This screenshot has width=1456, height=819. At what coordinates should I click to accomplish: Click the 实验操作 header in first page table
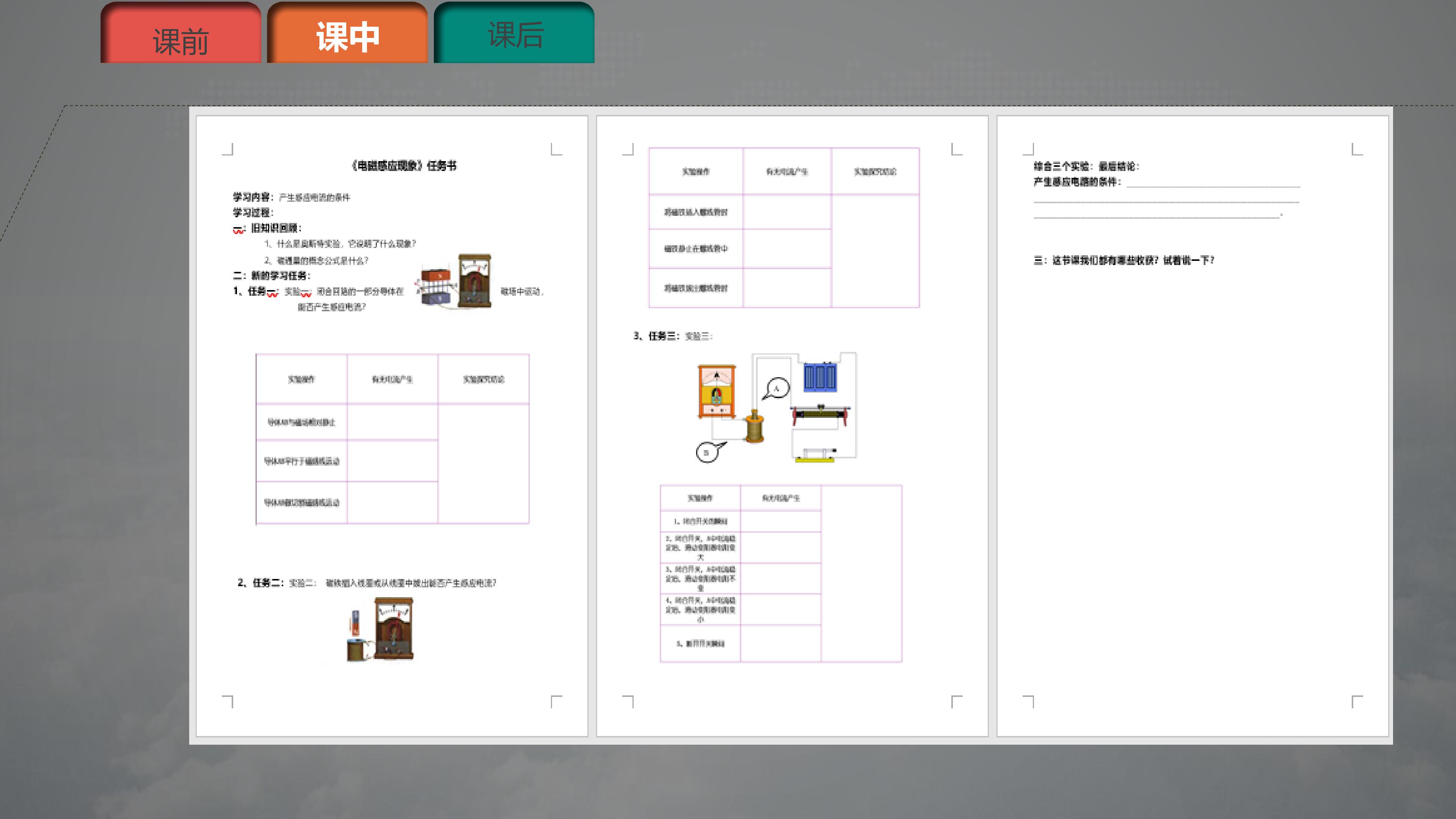(x=301, y=379)
